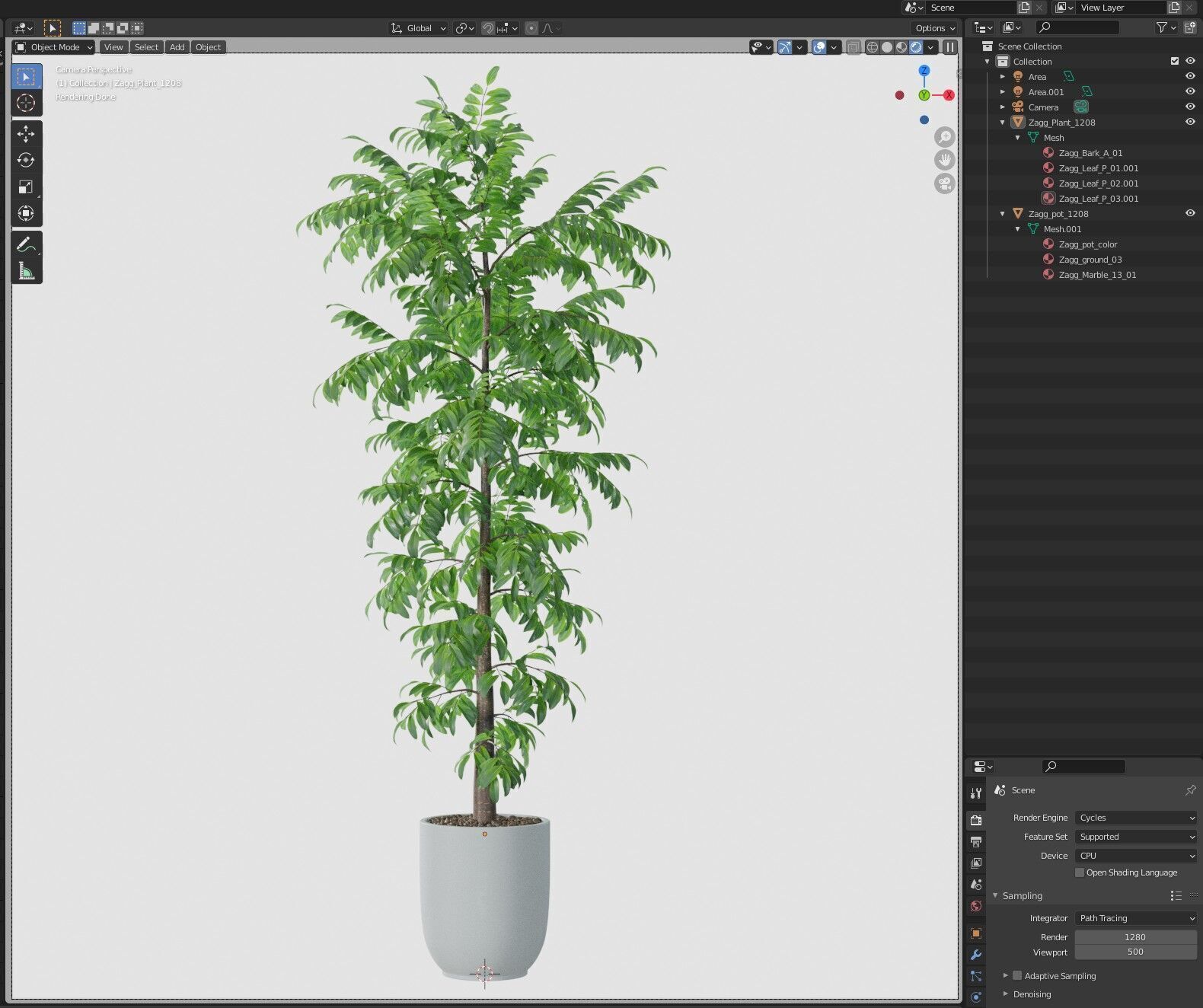1203x1008 pixels.
Task: Collapse Zagg_pot_1208 tree in outliner
Action: click(x=1003, y=213)
